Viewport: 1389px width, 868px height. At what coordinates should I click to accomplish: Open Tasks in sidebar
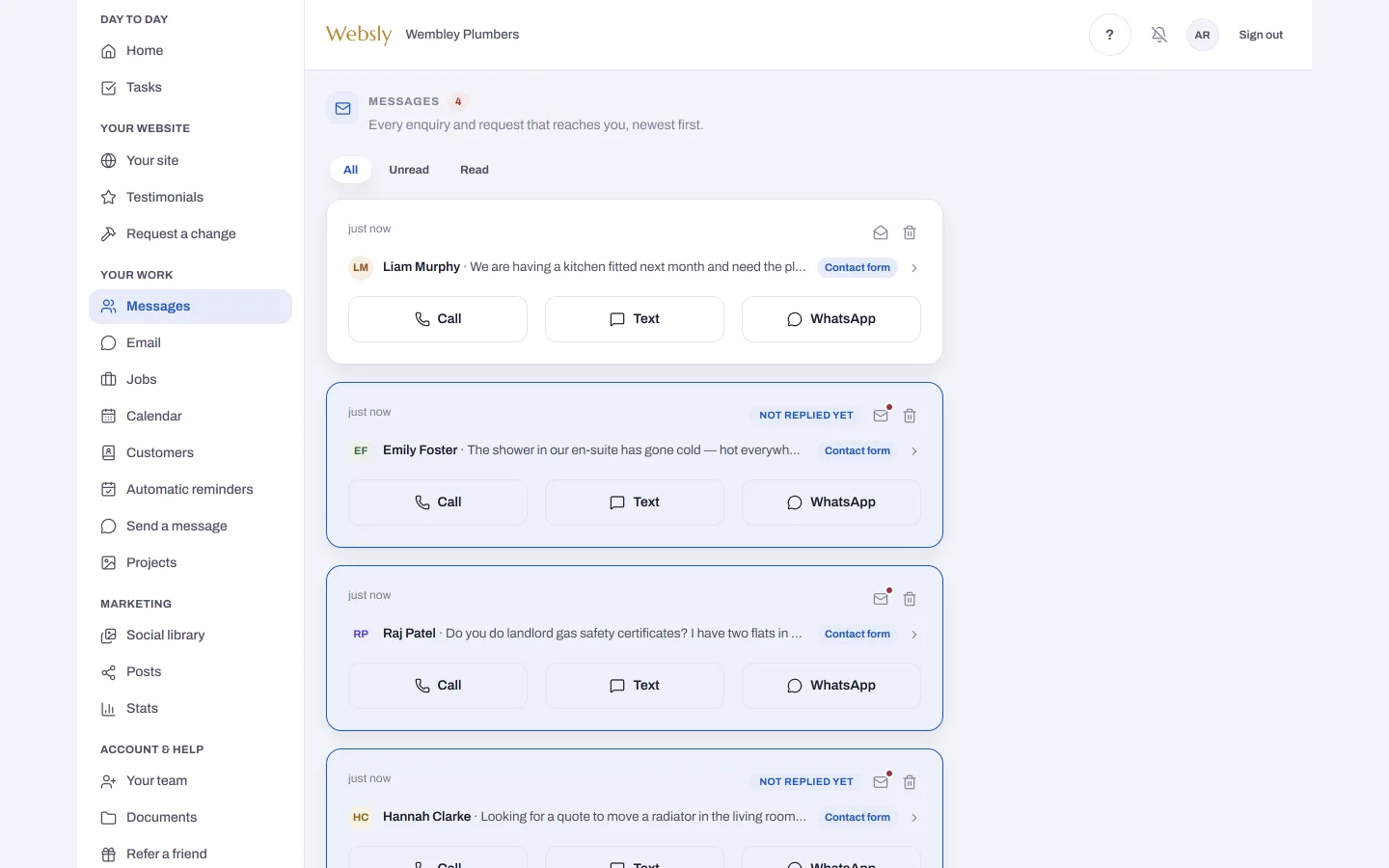[x=190, y=88]
